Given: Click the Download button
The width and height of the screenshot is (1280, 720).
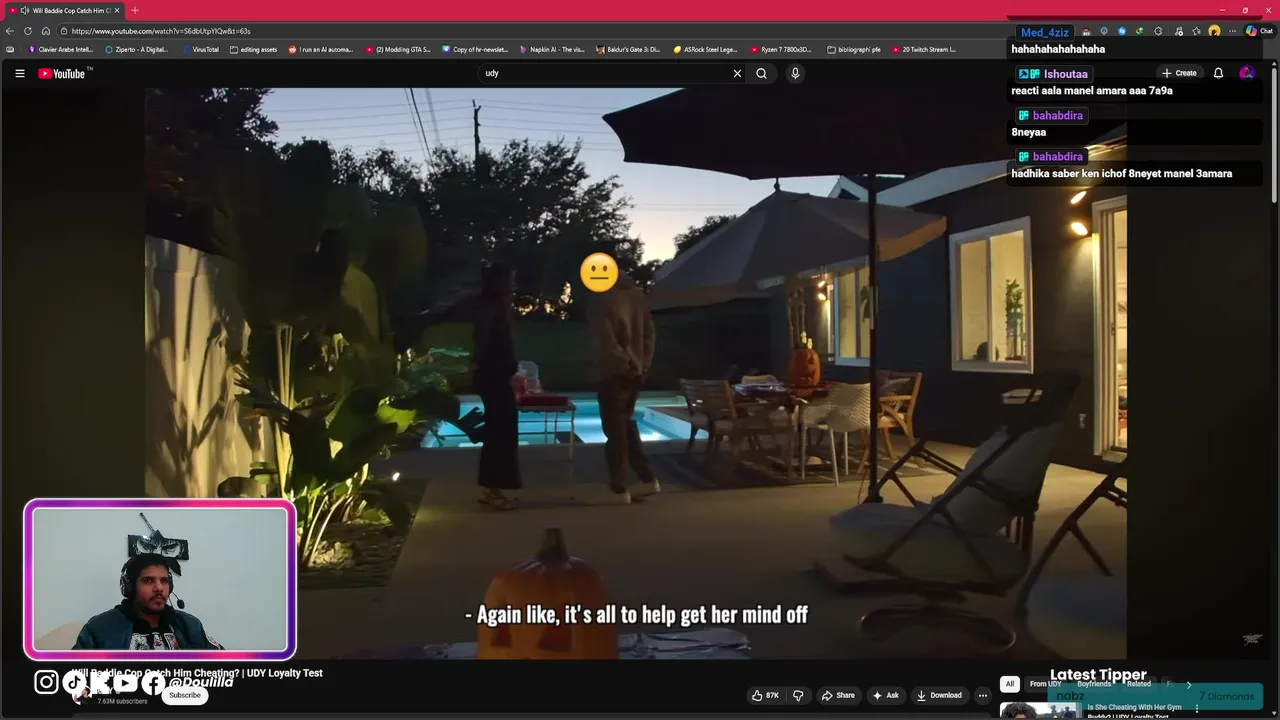Looking at the screenshot, I should 939,695.
